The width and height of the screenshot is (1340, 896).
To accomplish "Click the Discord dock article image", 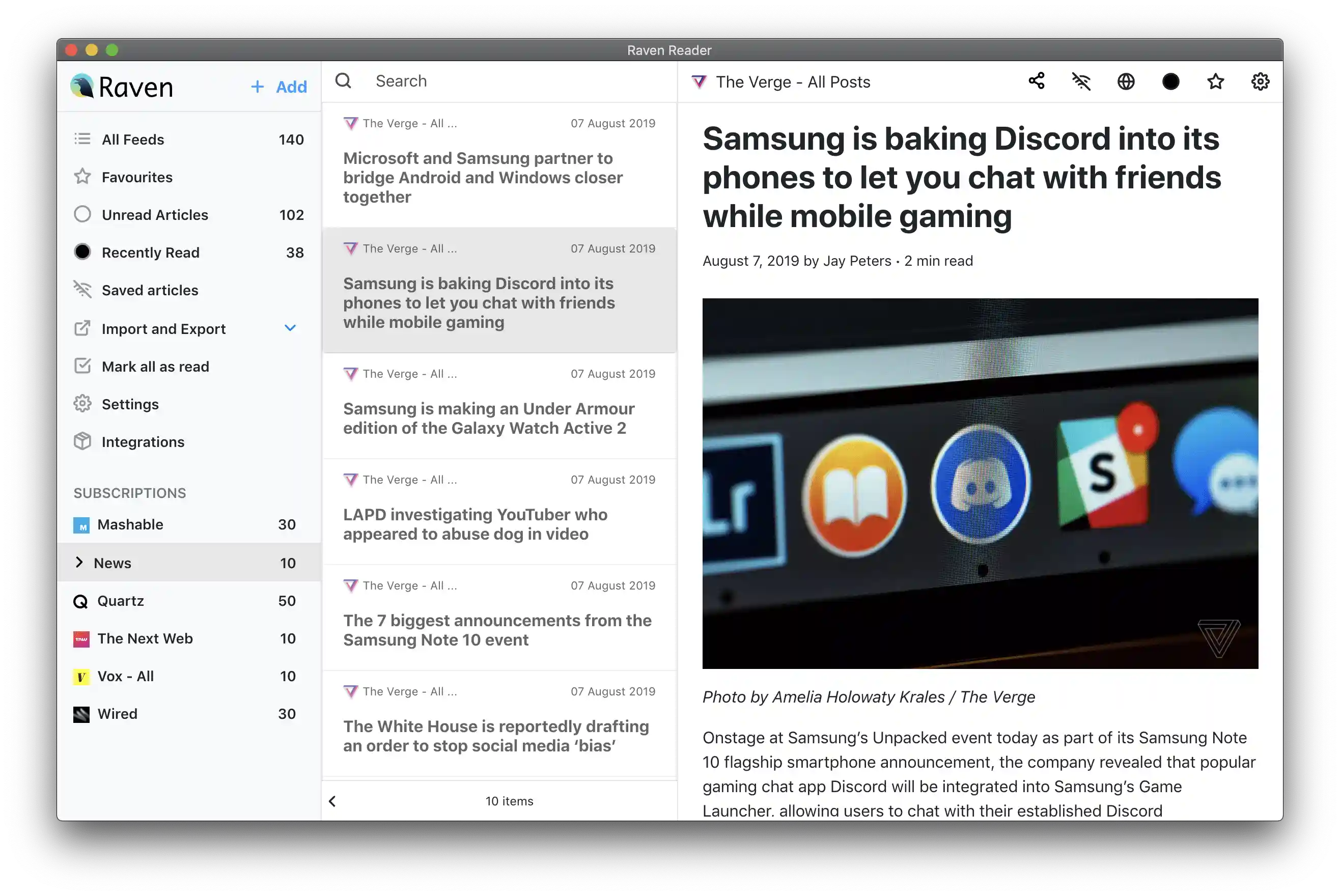I will pyautogui.click(x=980, y=484).
